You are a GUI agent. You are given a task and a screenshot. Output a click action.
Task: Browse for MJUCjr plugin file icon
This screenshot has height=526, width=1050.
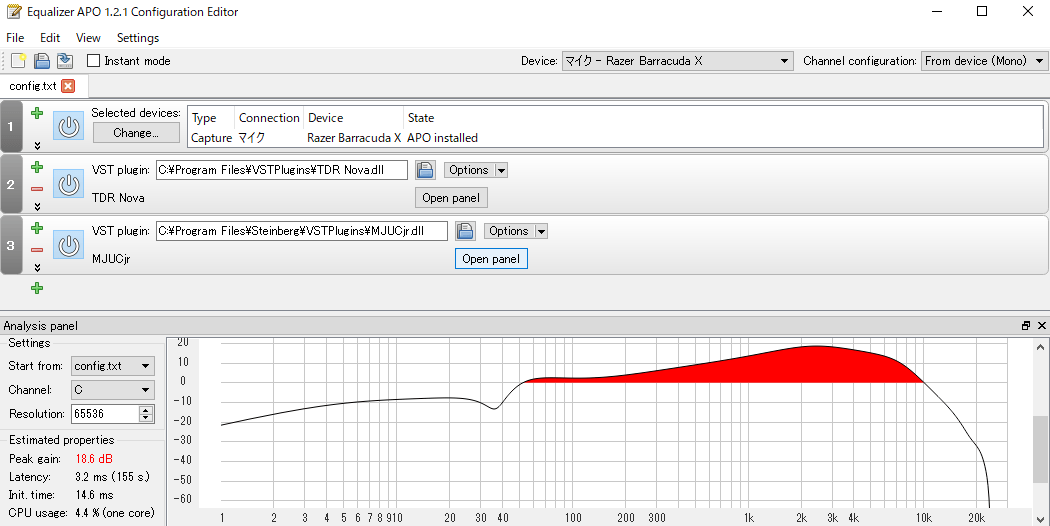click(x=465, y=231)
